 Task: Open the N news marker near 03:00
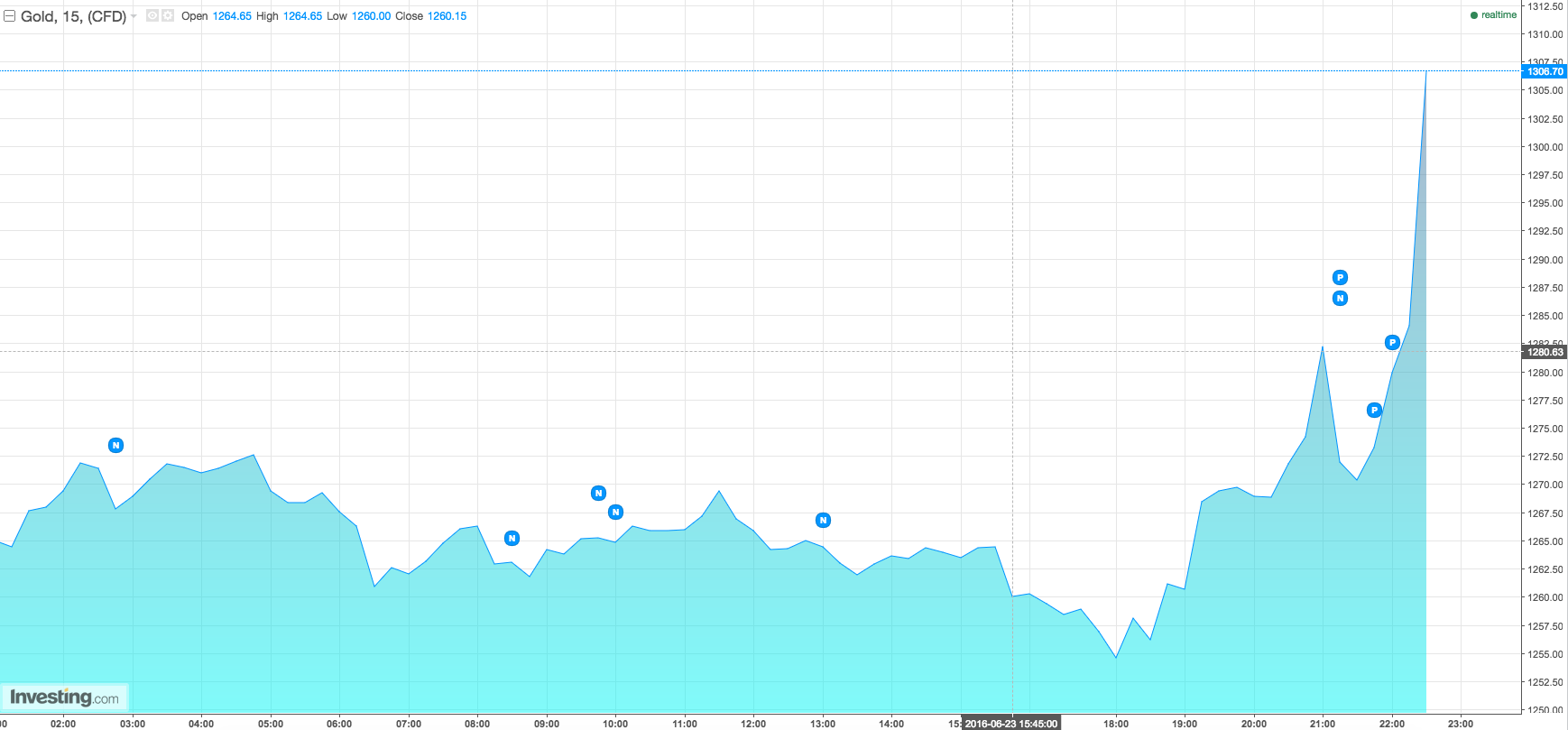pyautogui.click(x=115, y=445)
